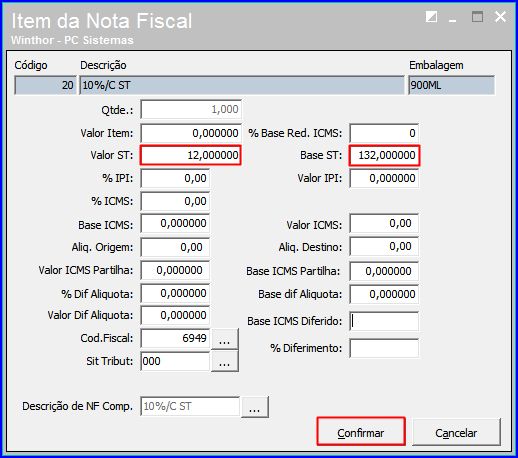The width and height of the screenshot is (518, 458).
Task: Select the Base ST input field
Action: tap(384, 155)
